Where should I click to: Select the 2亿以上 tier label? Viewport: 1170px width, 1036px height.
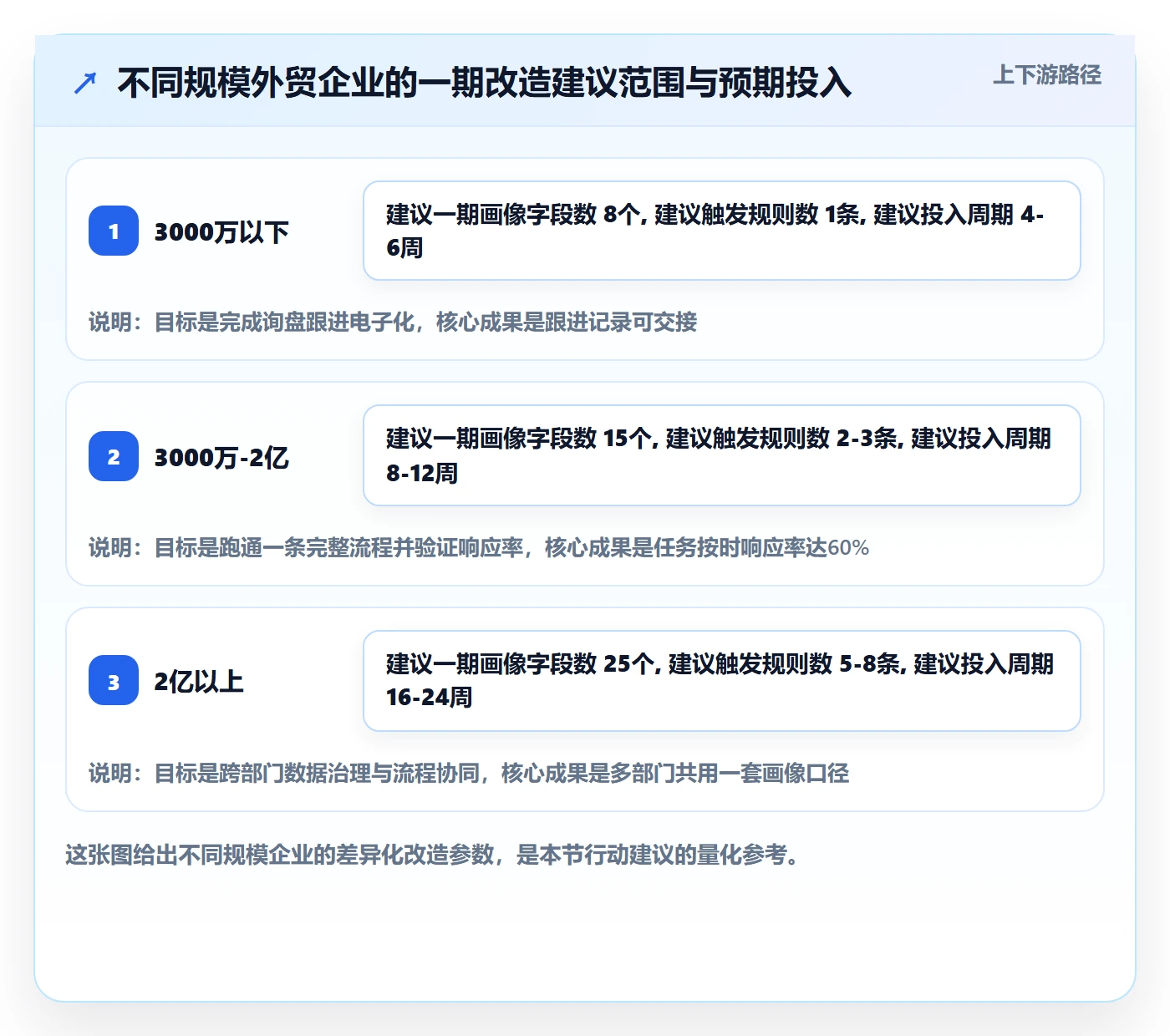click(x=199, y=681)
